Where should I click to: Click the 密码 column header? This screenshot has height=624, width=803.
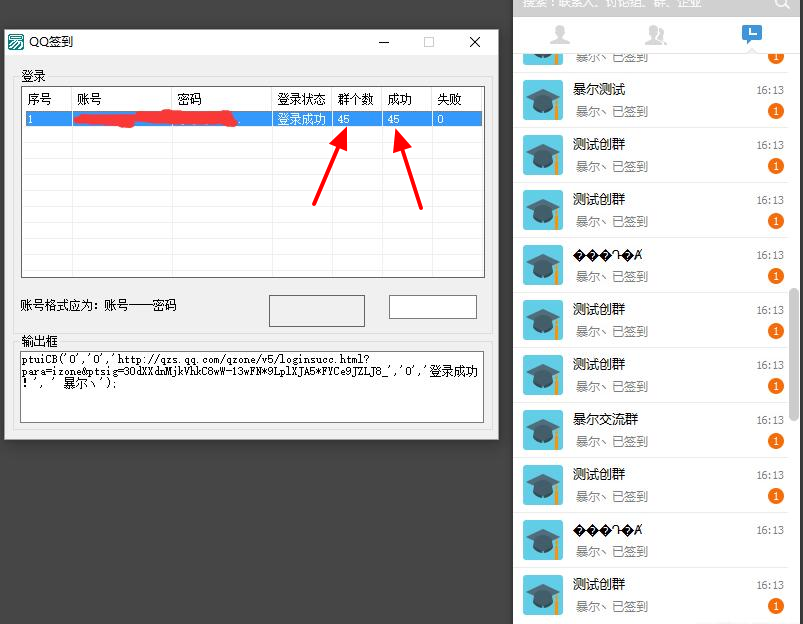(222, 99)
